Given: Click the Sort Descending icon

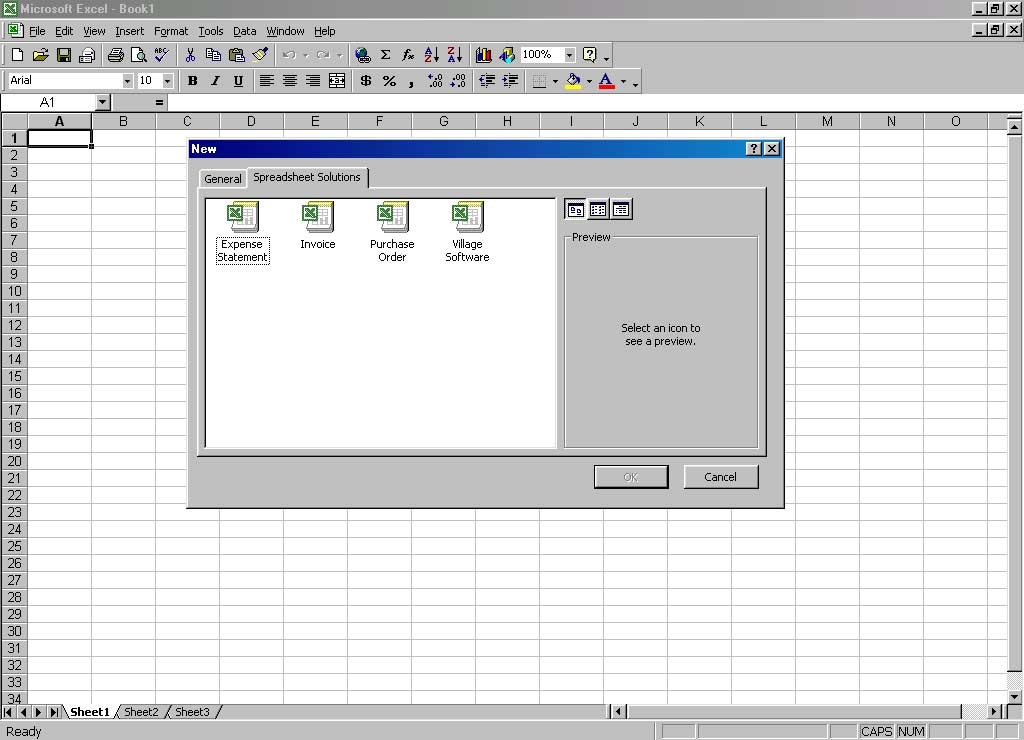Looking at the screenshot, I should [x=455, y=55].
